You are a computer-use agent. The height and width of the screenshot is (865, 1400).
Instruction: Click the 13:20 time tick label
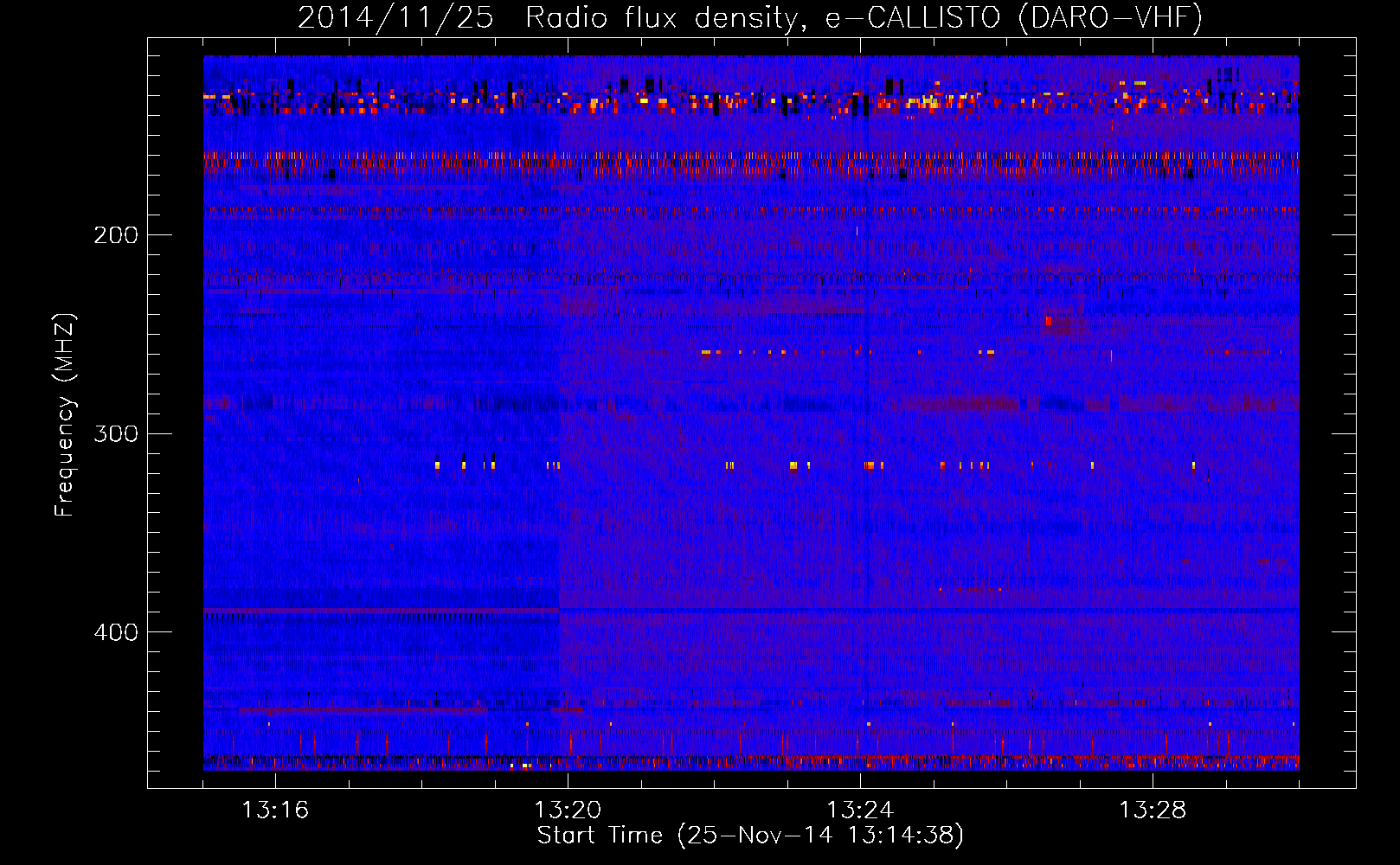tap(568, 811)
